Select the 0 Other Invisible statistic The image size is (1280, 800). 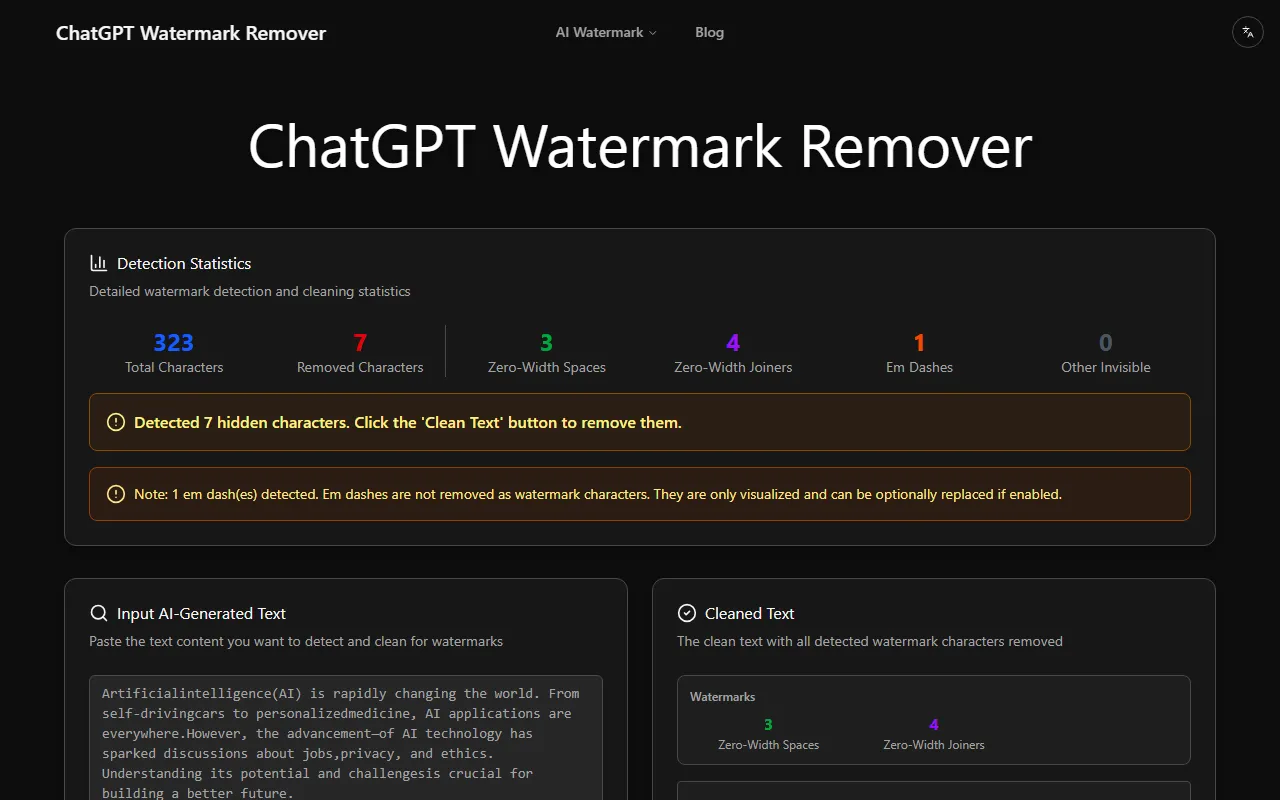pyautogui.click(x=1105, y=343)
